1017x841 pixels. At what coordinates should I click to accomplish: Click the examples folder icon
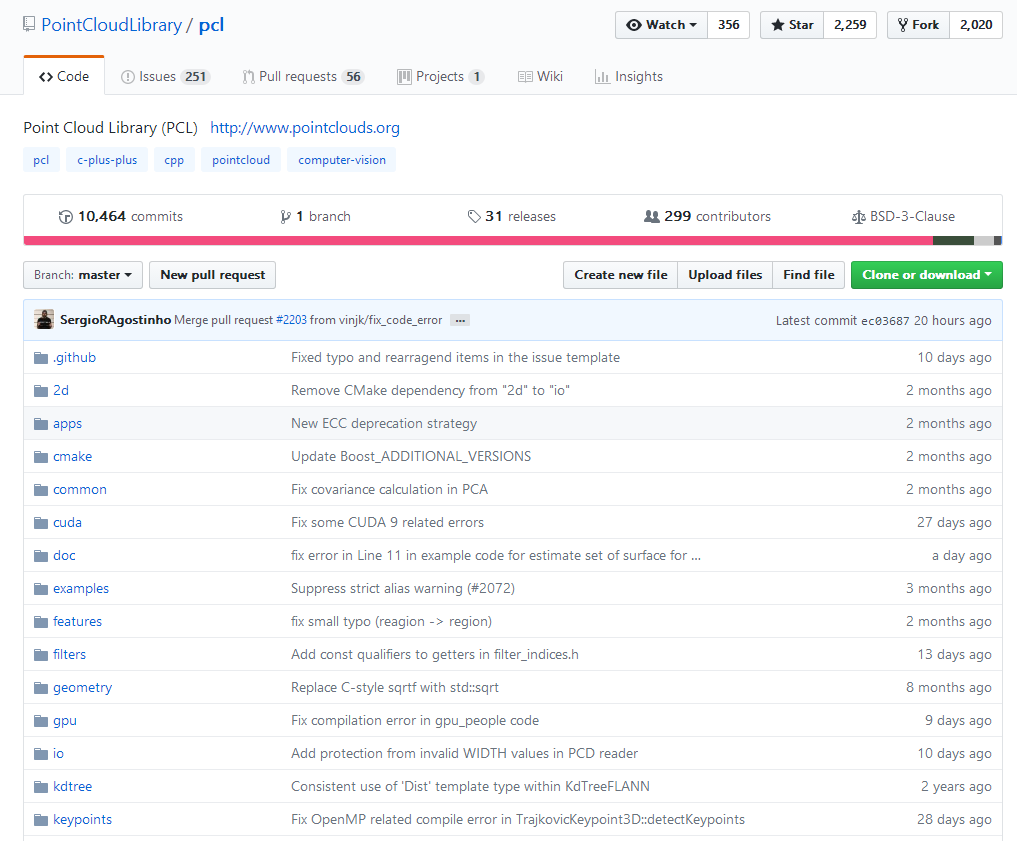tap(41, 589)
